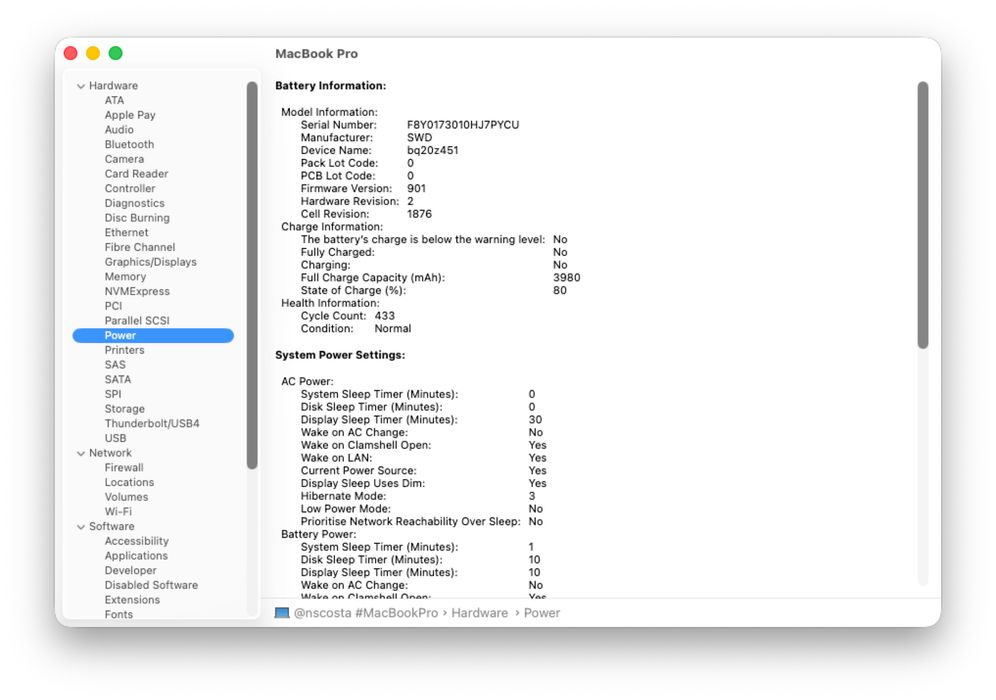The width and height of the screenshot is (996, 700).
Task: Select Thunderbolt/USB4 entry
Action: (x=152, y=423)
